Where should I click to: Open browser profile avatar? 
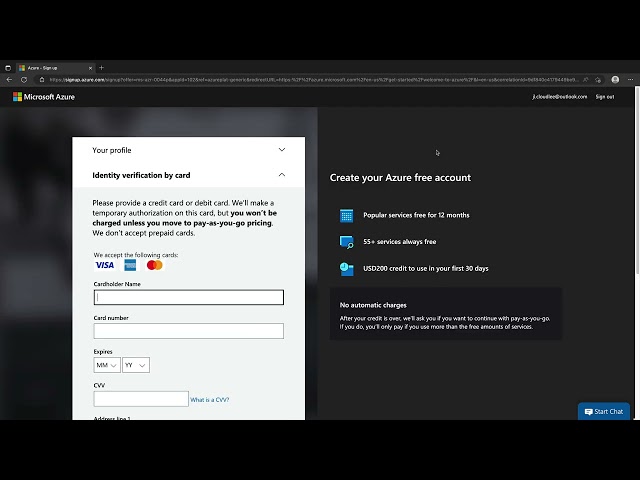tap(615, 80)
